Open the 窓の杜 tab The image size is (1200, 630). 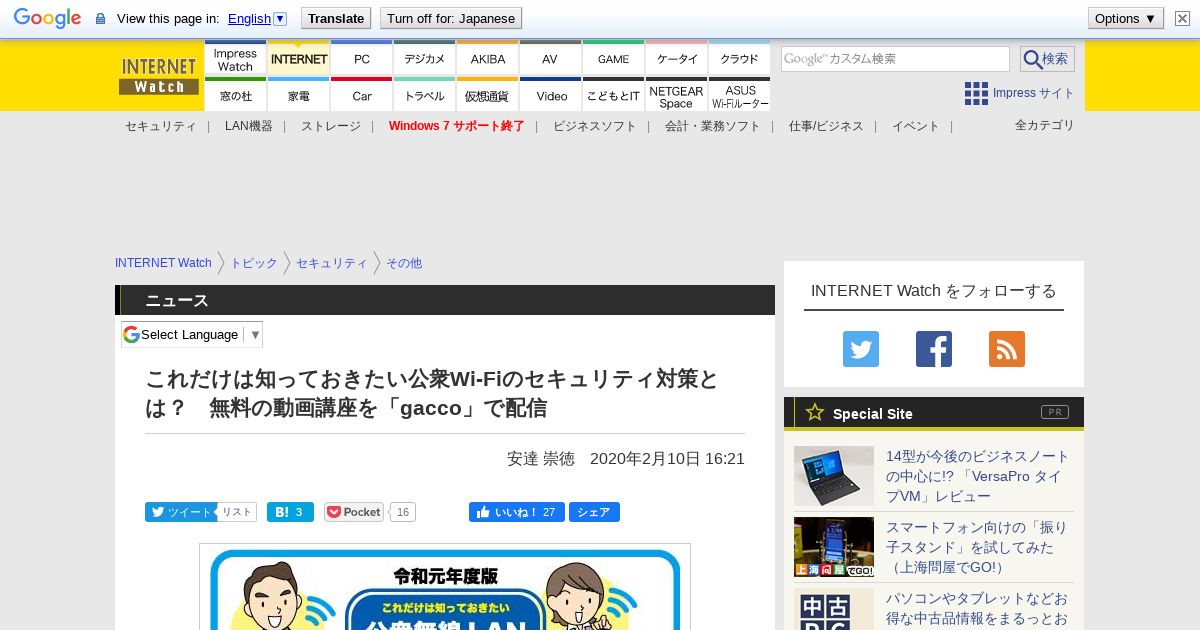[235, 95]
